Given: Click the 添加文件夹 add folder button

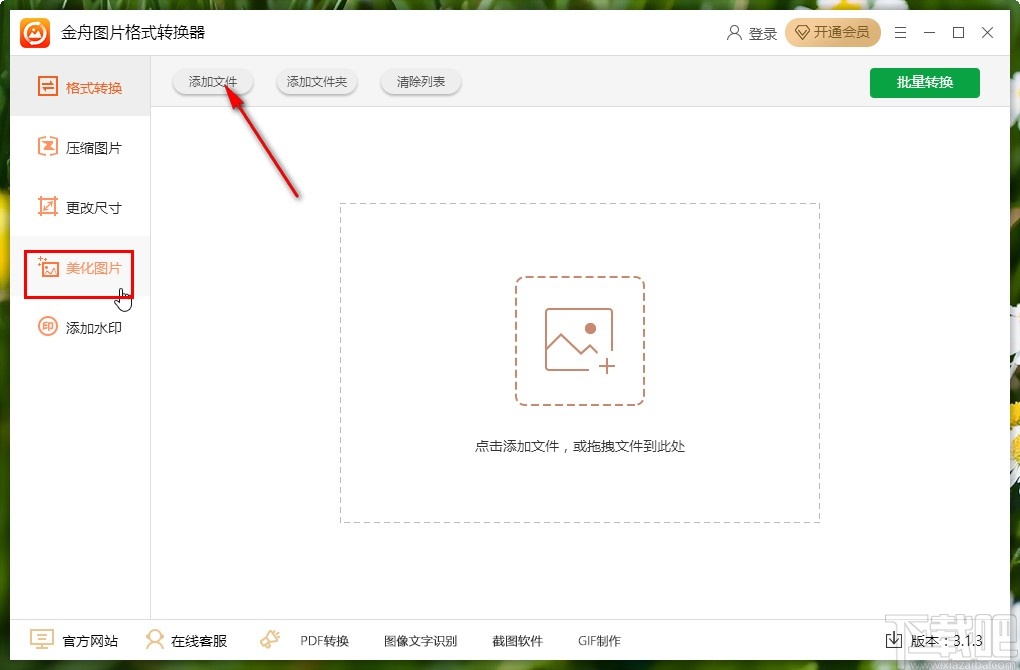Looking at the screenshot, I should pos(316,83).
